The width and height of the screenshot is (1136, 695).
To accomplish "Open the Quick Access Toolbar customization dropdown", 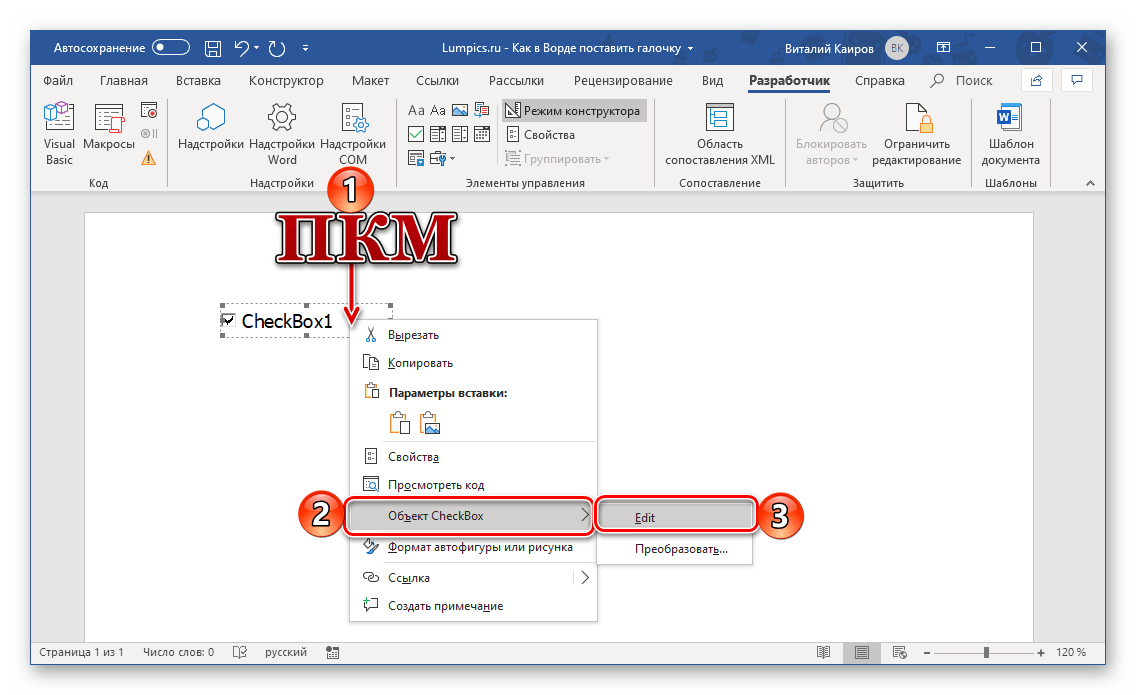I will (x=305, y=49).
